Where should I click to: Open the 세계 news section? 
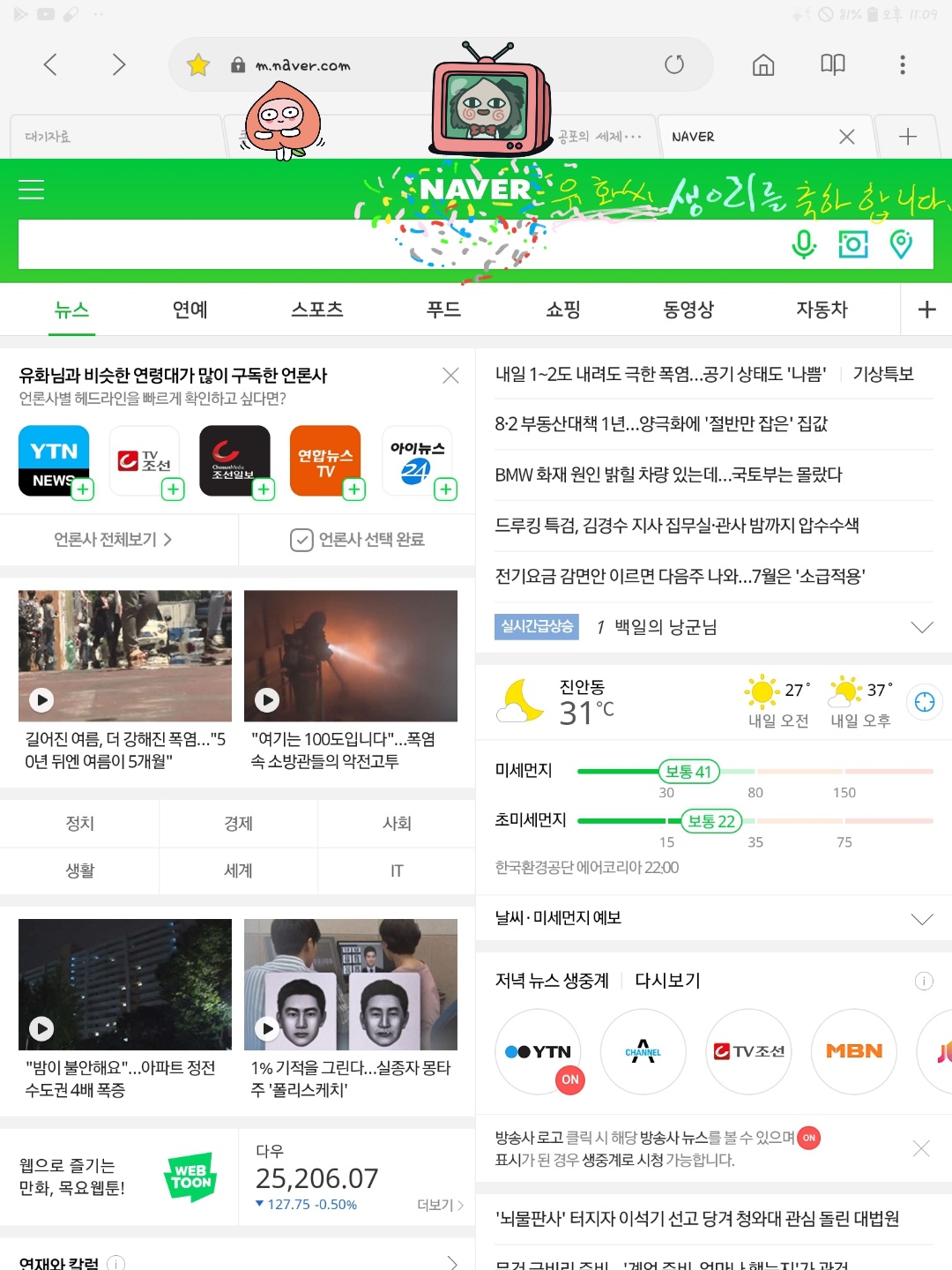(x=238, y=870)
